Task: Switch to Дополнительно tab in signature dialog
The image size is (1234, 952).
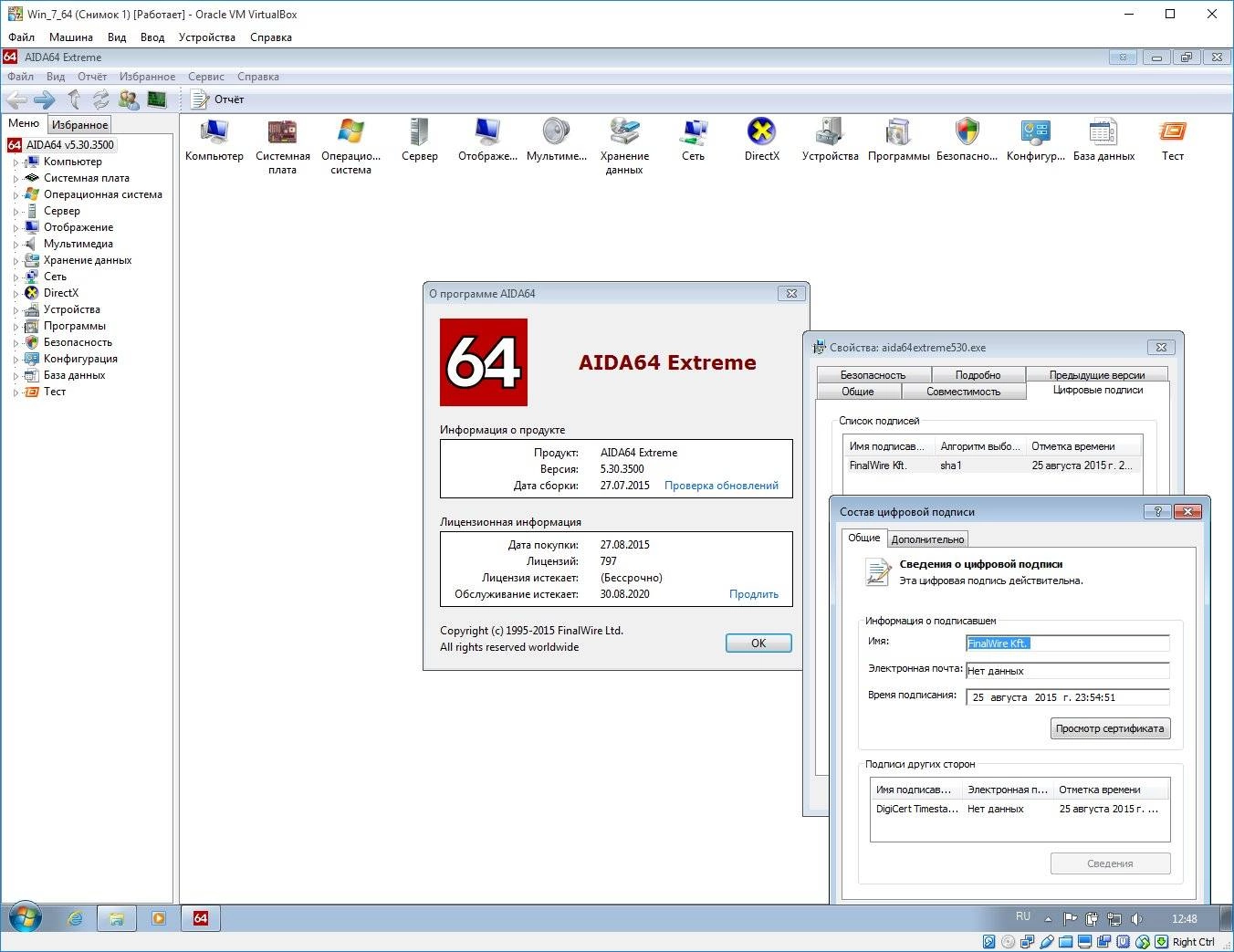Action: click(x=927, y=539)
